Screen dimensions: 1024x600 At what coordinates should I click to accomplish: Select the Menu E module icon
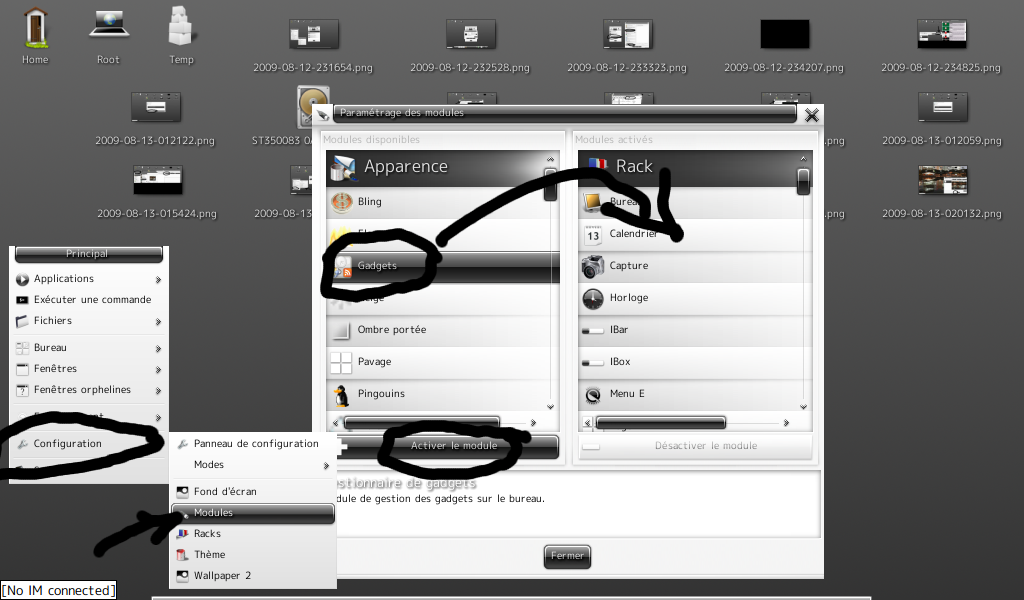593,394
